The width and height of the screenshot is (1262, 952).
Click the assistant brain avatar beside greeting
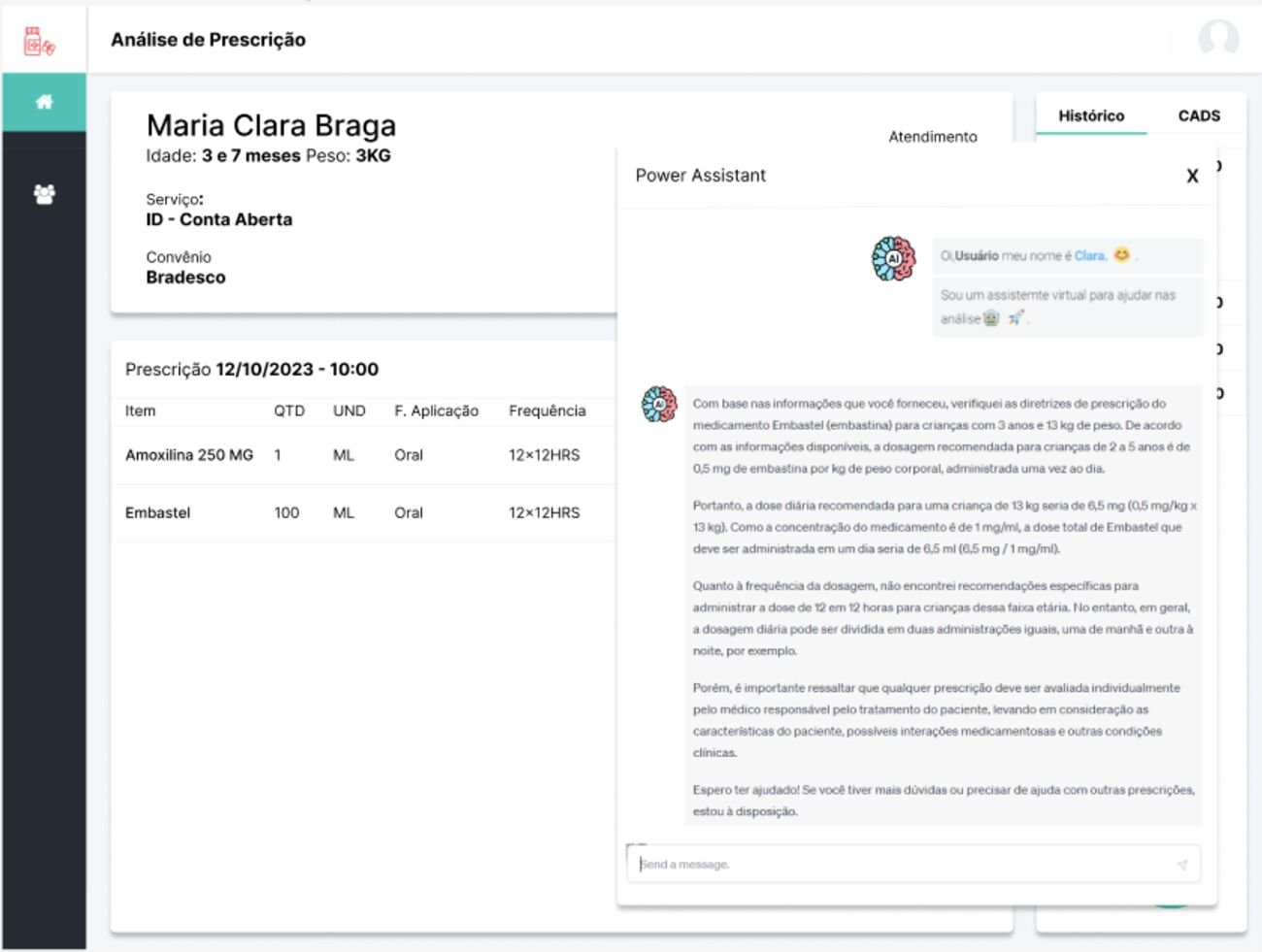pyautogui.click(x=893, y=259)
